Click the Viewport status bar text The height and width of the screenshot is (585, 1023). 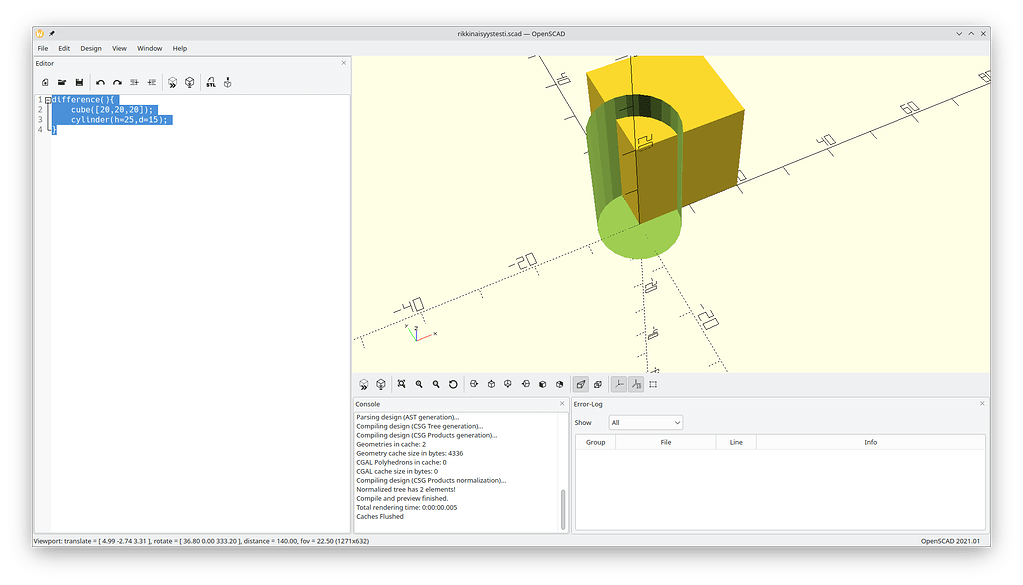pyautogui.click(x=201, y=541)
